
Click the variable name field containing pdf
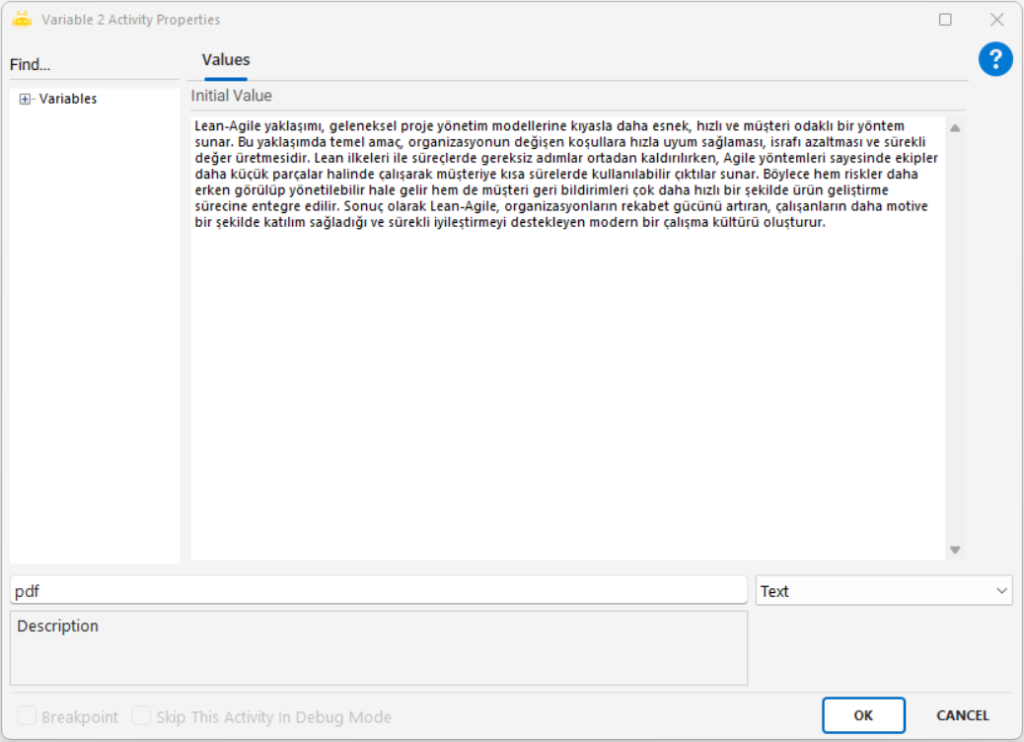tap(378, 591)
